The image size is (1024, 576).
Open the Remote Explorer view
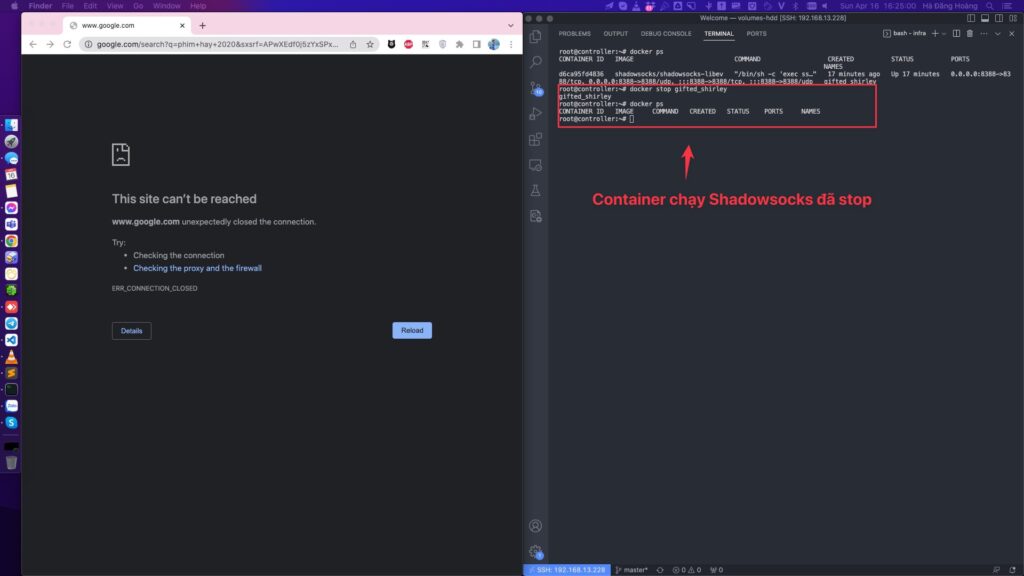tap(536, 165)
